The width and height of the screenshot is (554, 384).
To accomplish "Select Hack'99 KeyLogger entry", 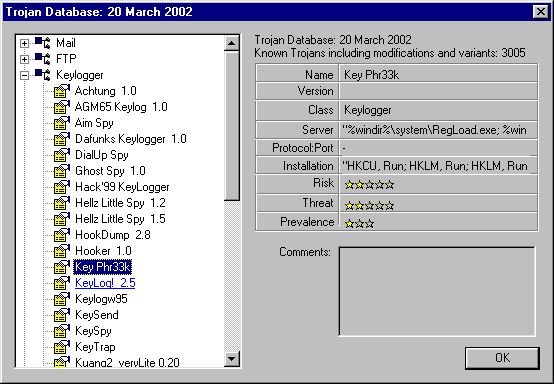I will click(x=122, y=187).
